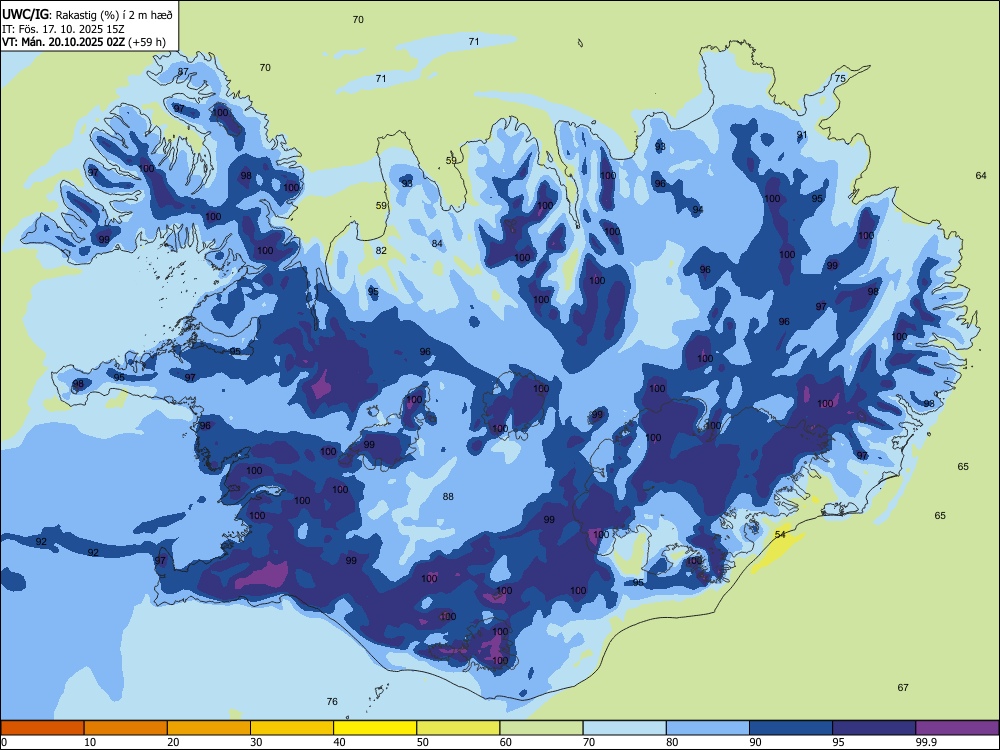Select the '30' legend tick label
Image resolution: width=1000 pixels, height=750 pixels.
pos(256,742)
